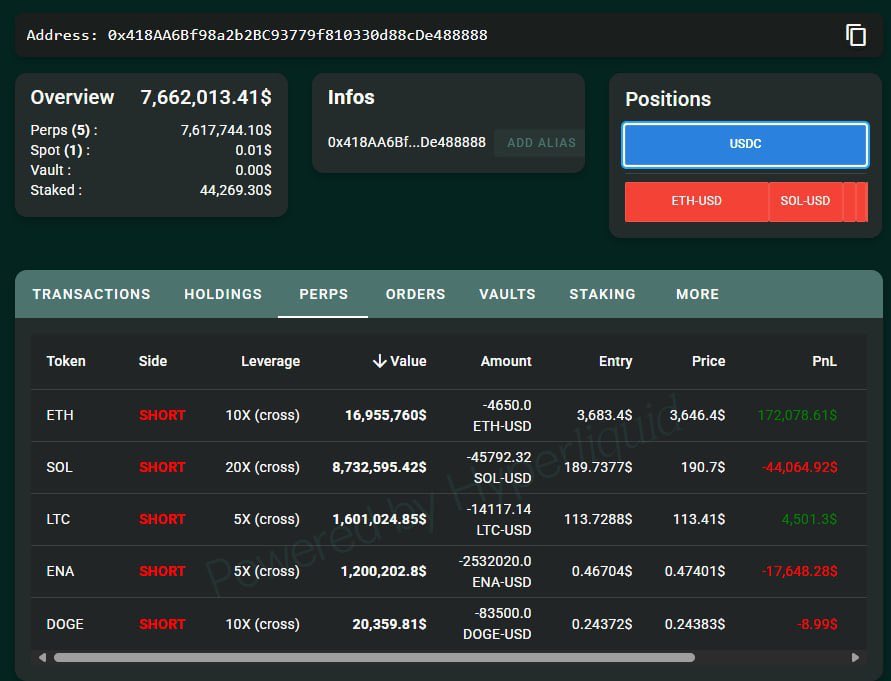This screenshot has width=891, height=681.
Task: Click the Spot value 0.01$
Action: (x=253, y=150)
